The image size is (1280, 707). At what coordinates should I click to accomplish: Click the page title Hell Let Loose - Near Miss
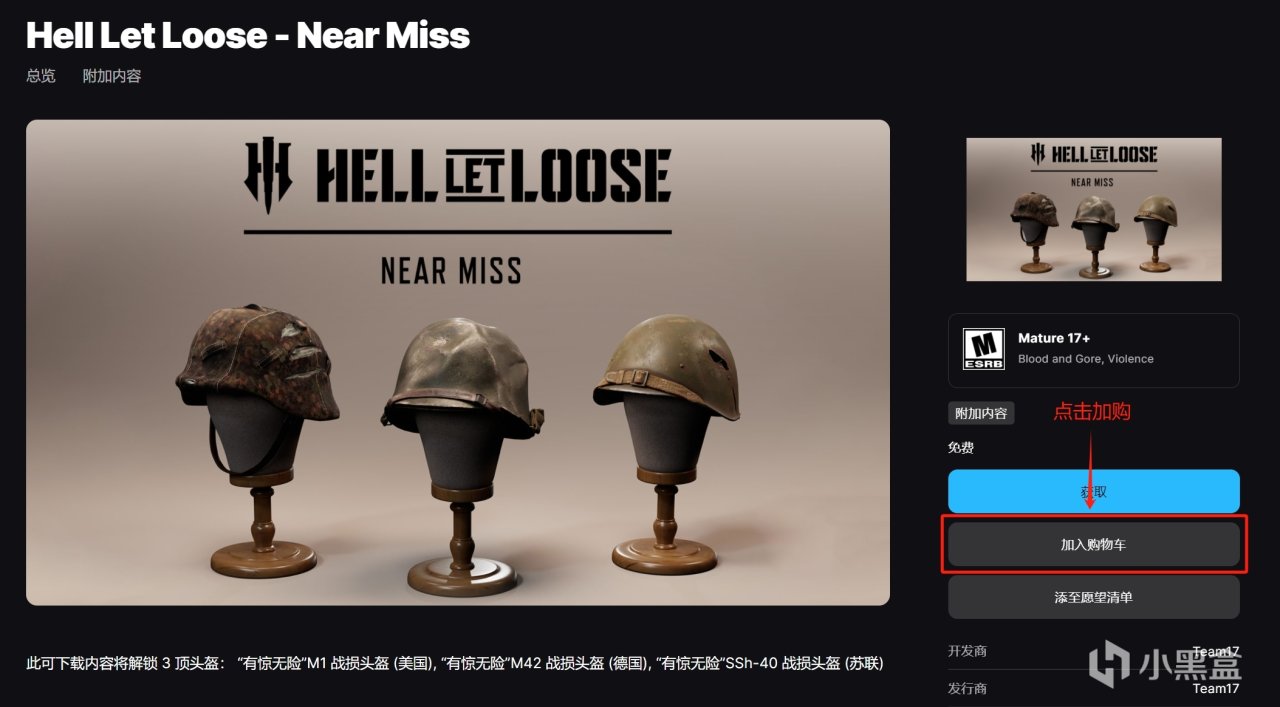point(248,36)
